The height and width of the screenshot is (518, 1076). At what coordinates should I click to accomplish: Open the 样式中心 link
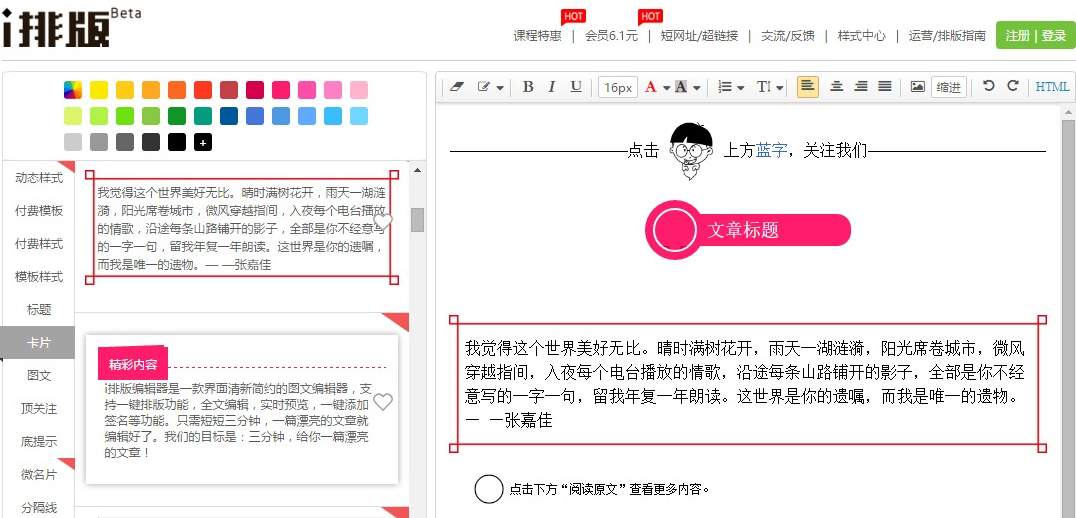pyautogui.click(x=861, y=36)
